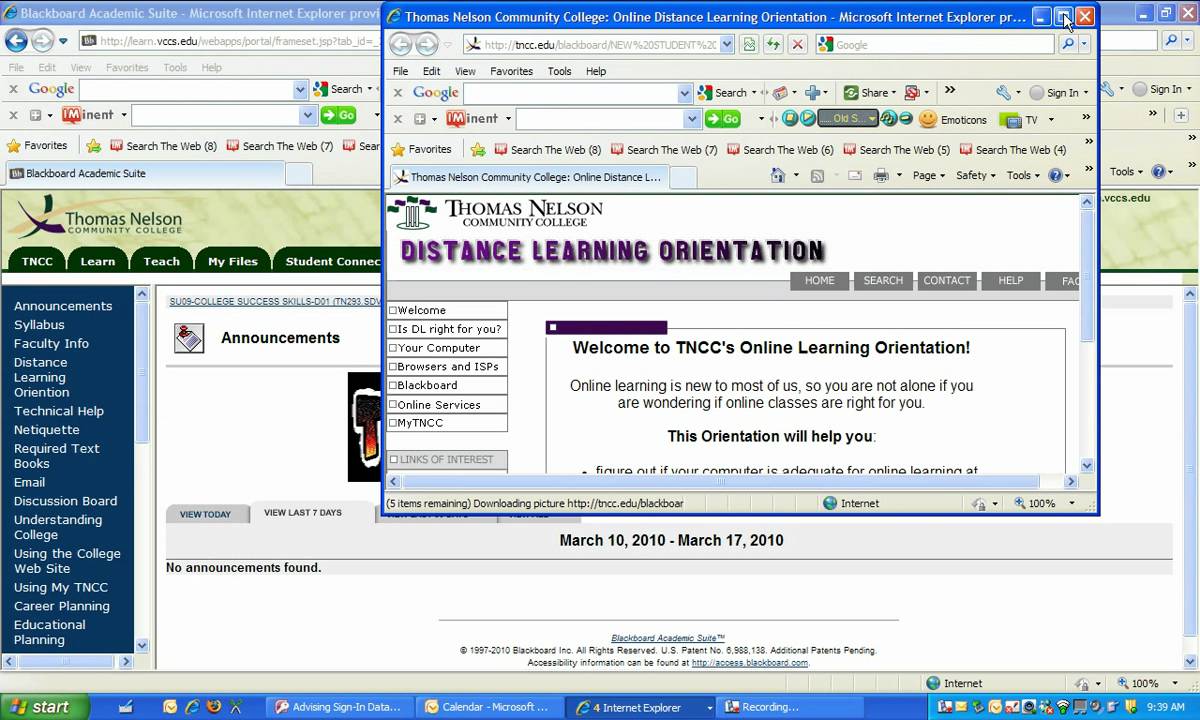Screen dimensions: 1200x720
Task: Click green Go button on IMinent toolbar front window
Action: [x=722, y=119]
